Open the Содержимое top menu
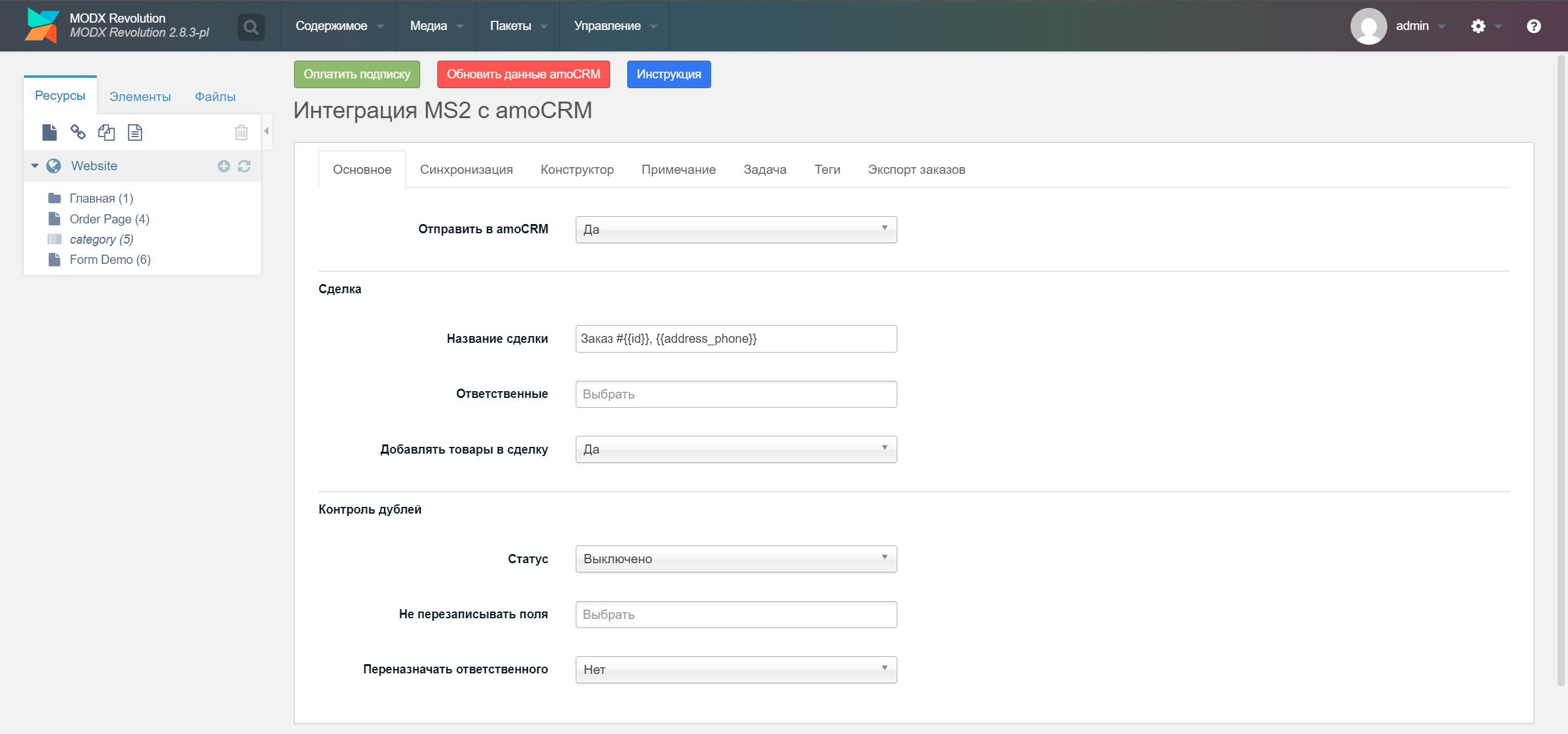The image size is (1568, 734). (x=339, y=26)
